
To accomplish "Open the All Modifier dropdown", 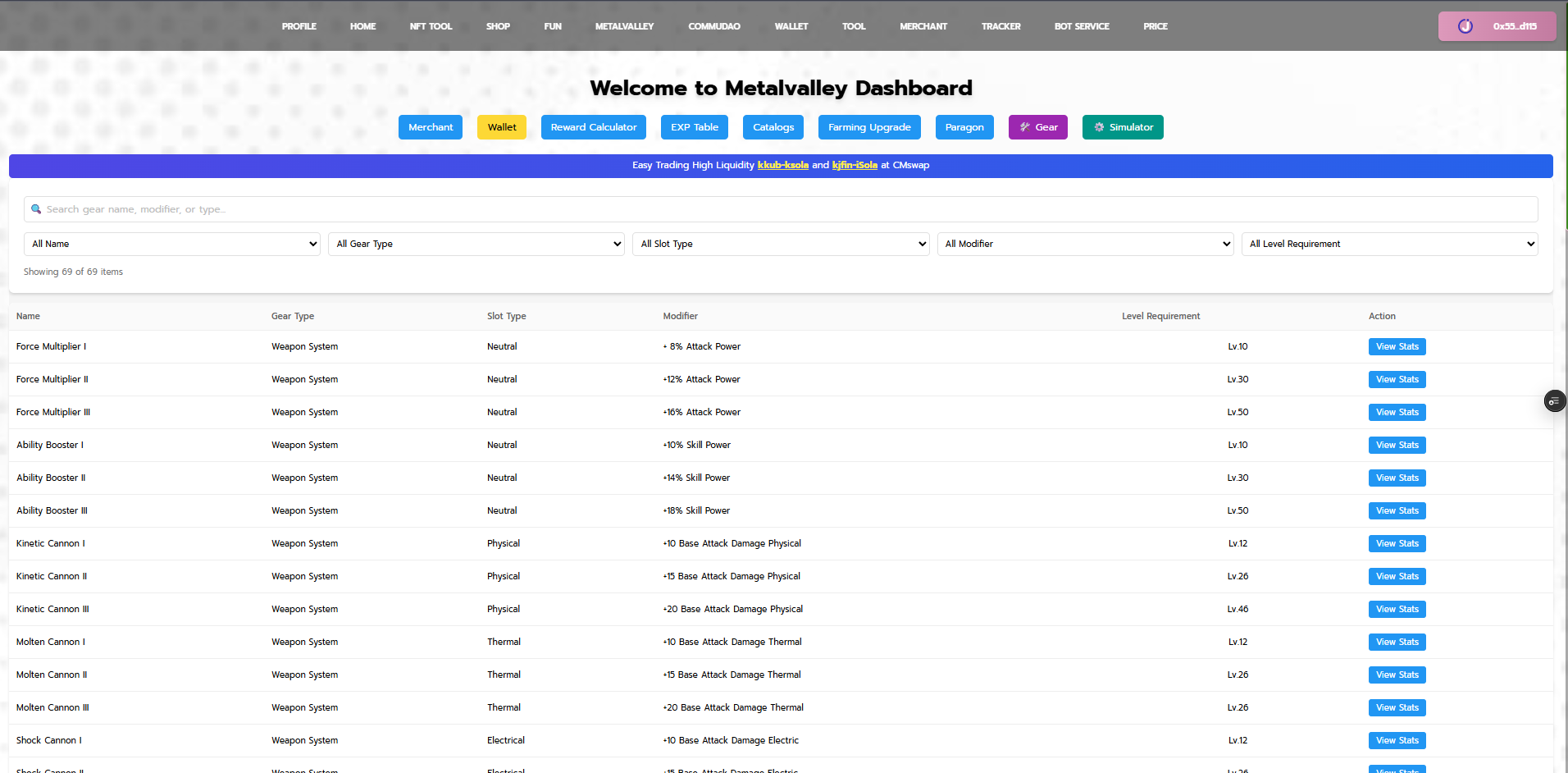I will pos(1084,244).
